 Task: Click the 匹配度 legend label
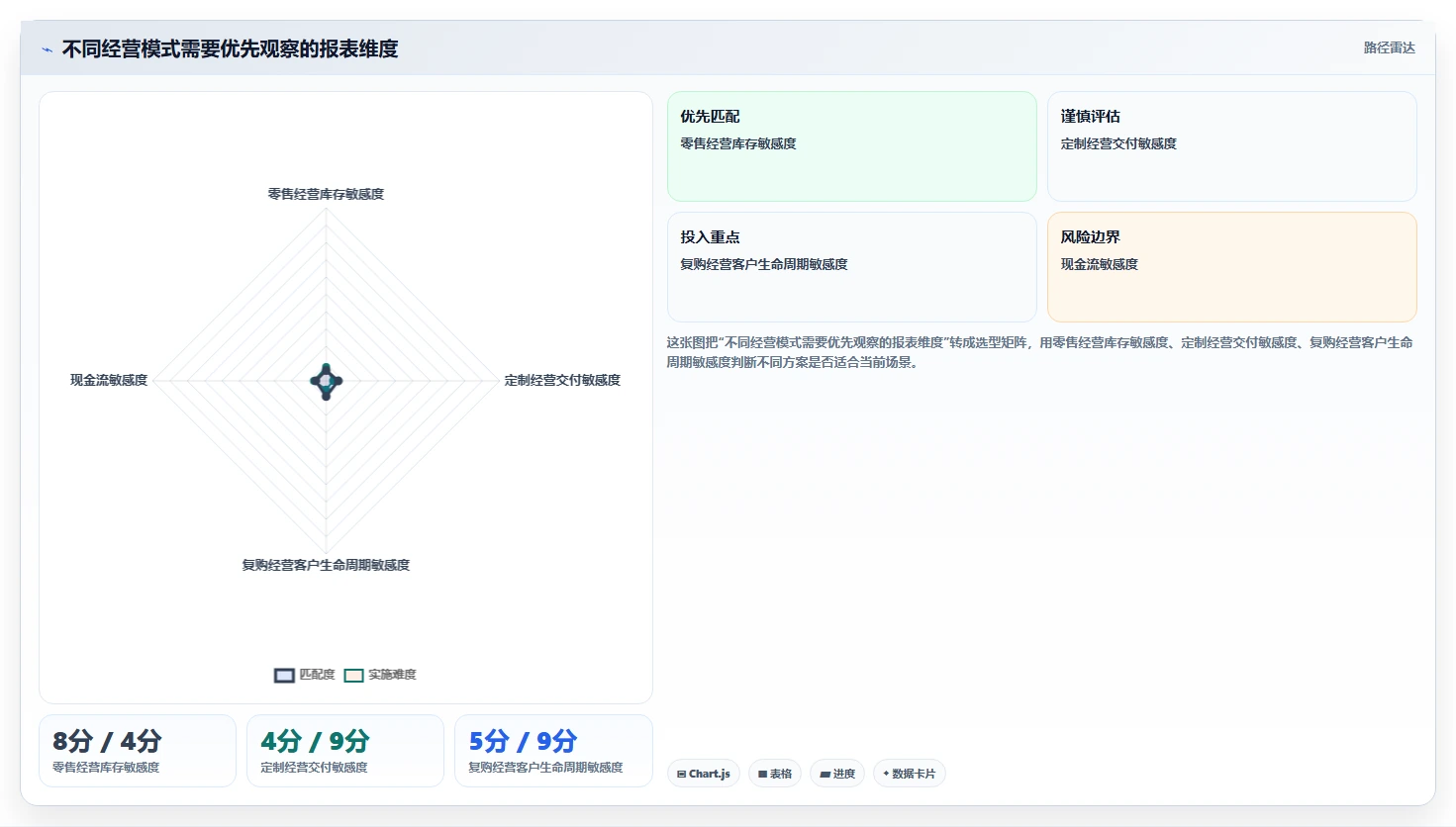coord(317,675)
